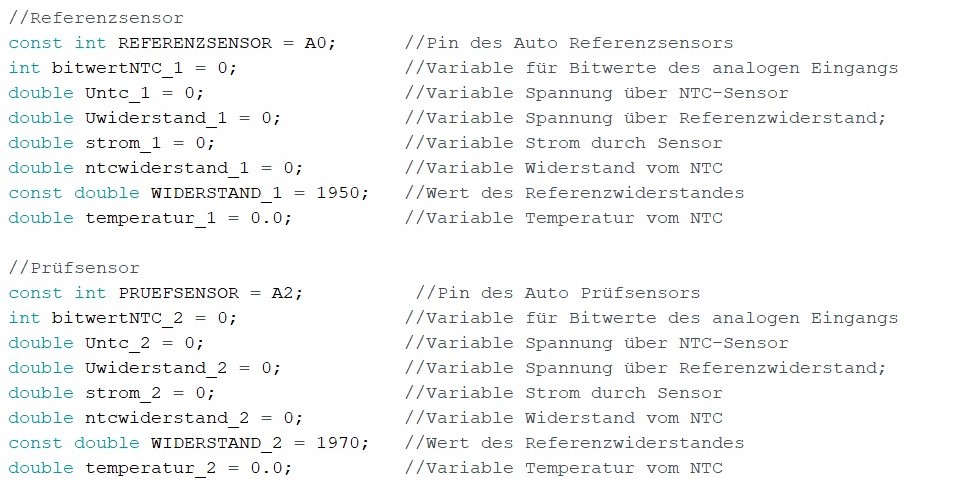Click the comment "//Pin des Auto Prüfsensors"
The image size is (978, 488).
(x=558, y=293)
